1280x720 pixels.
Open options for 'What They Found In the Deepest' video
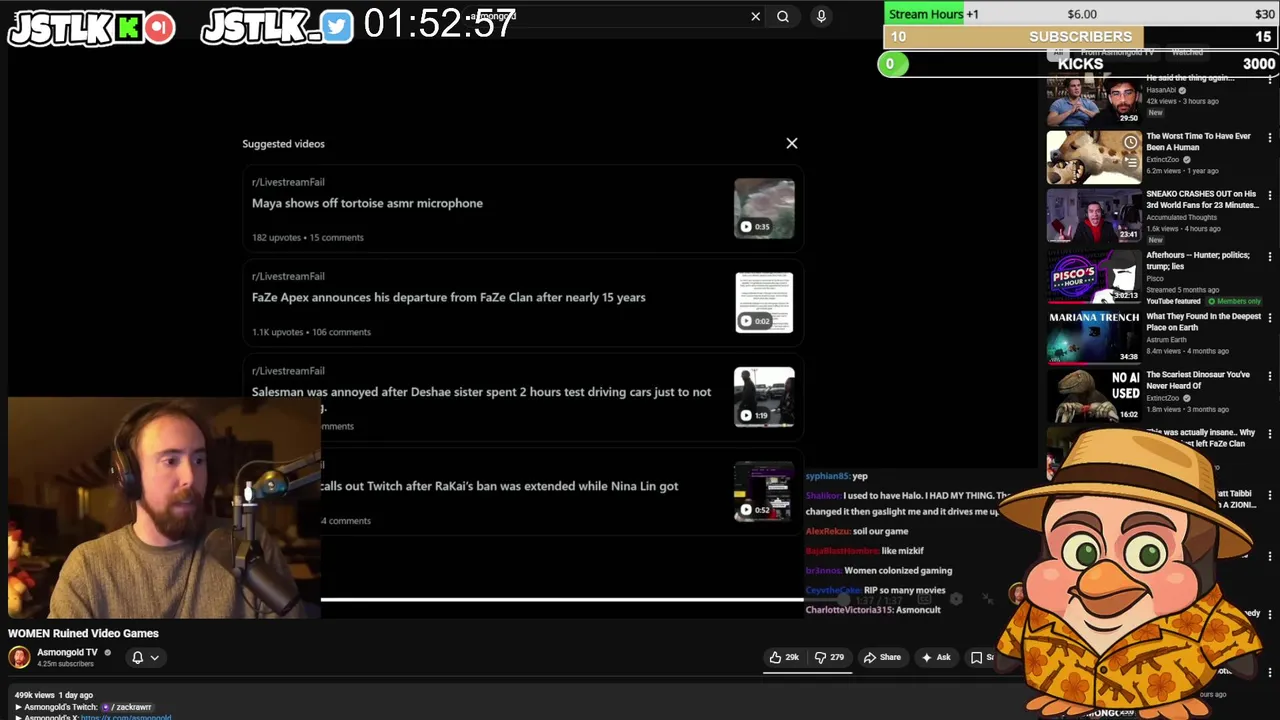pos(1270,318)
